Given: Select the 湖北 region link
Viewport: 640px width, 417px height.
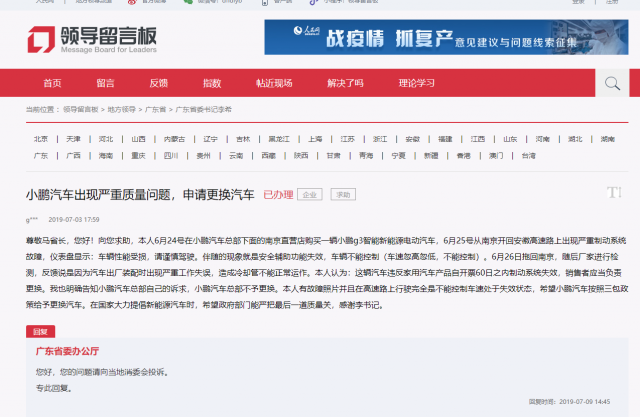Looking at the screenshot, I should pos(575,139).
